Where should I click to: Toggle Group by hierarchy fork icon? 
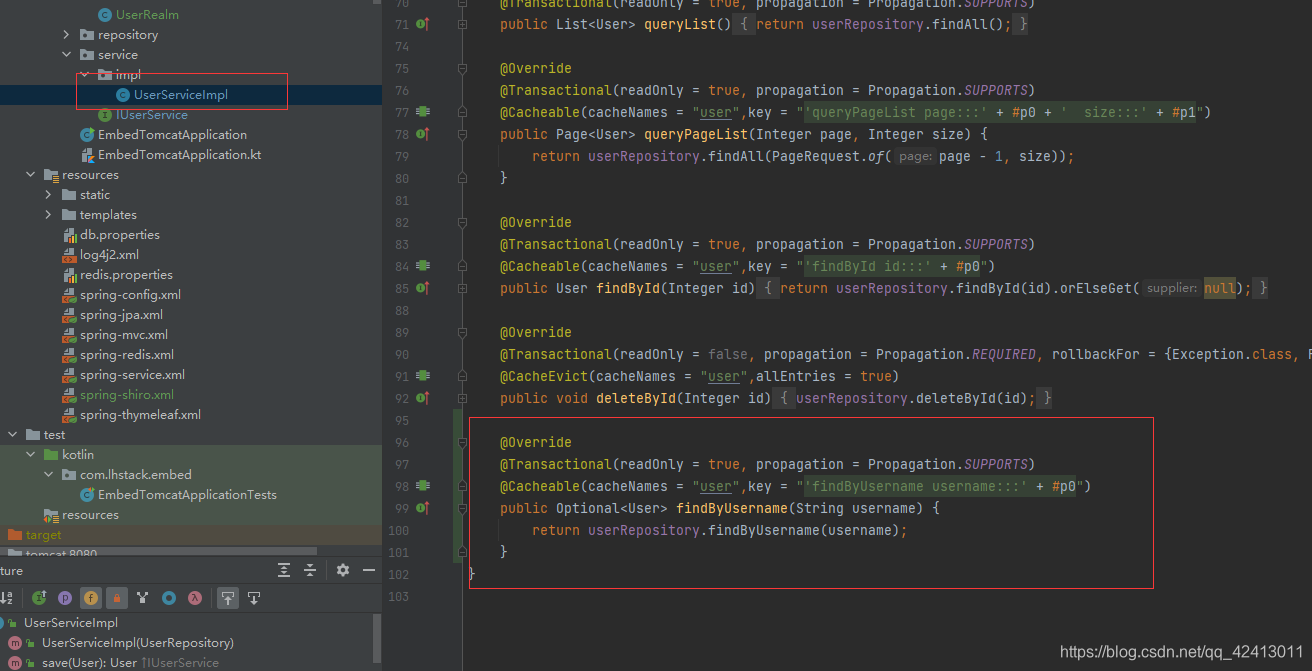click(x=143, y=598)
